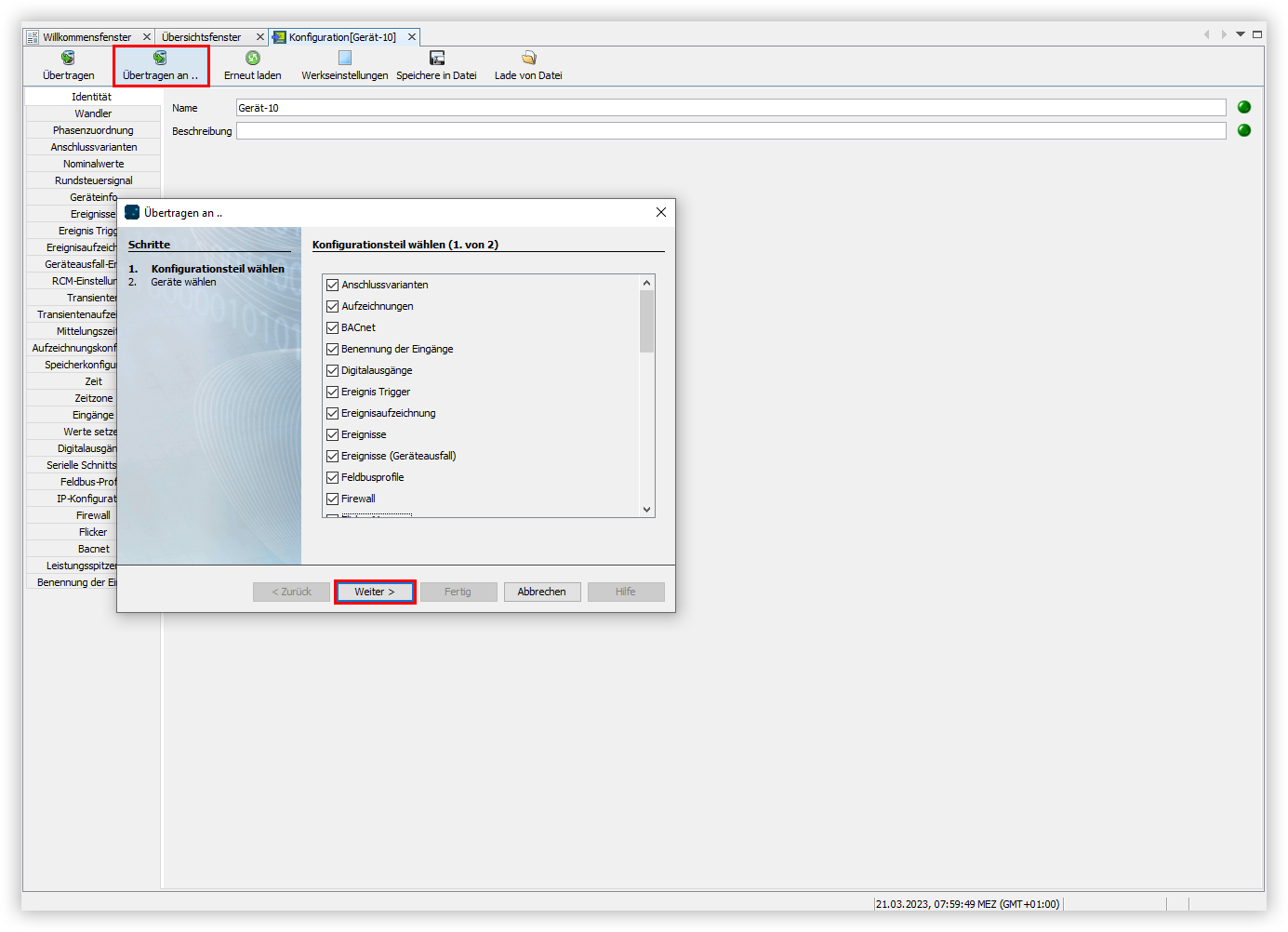Viewport: 1288px width, 932px height.
Task: Cancel the dialog with Abbrechen
Action: [542, 592]
